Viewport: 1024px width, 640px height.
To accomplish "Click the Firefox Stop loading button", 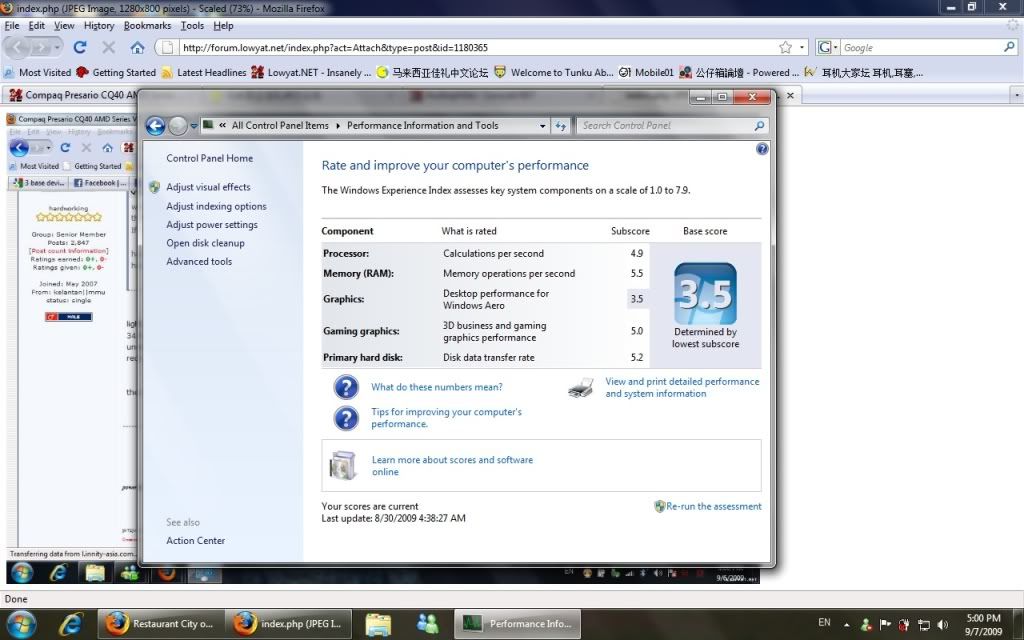I will [x=108, y=47].
